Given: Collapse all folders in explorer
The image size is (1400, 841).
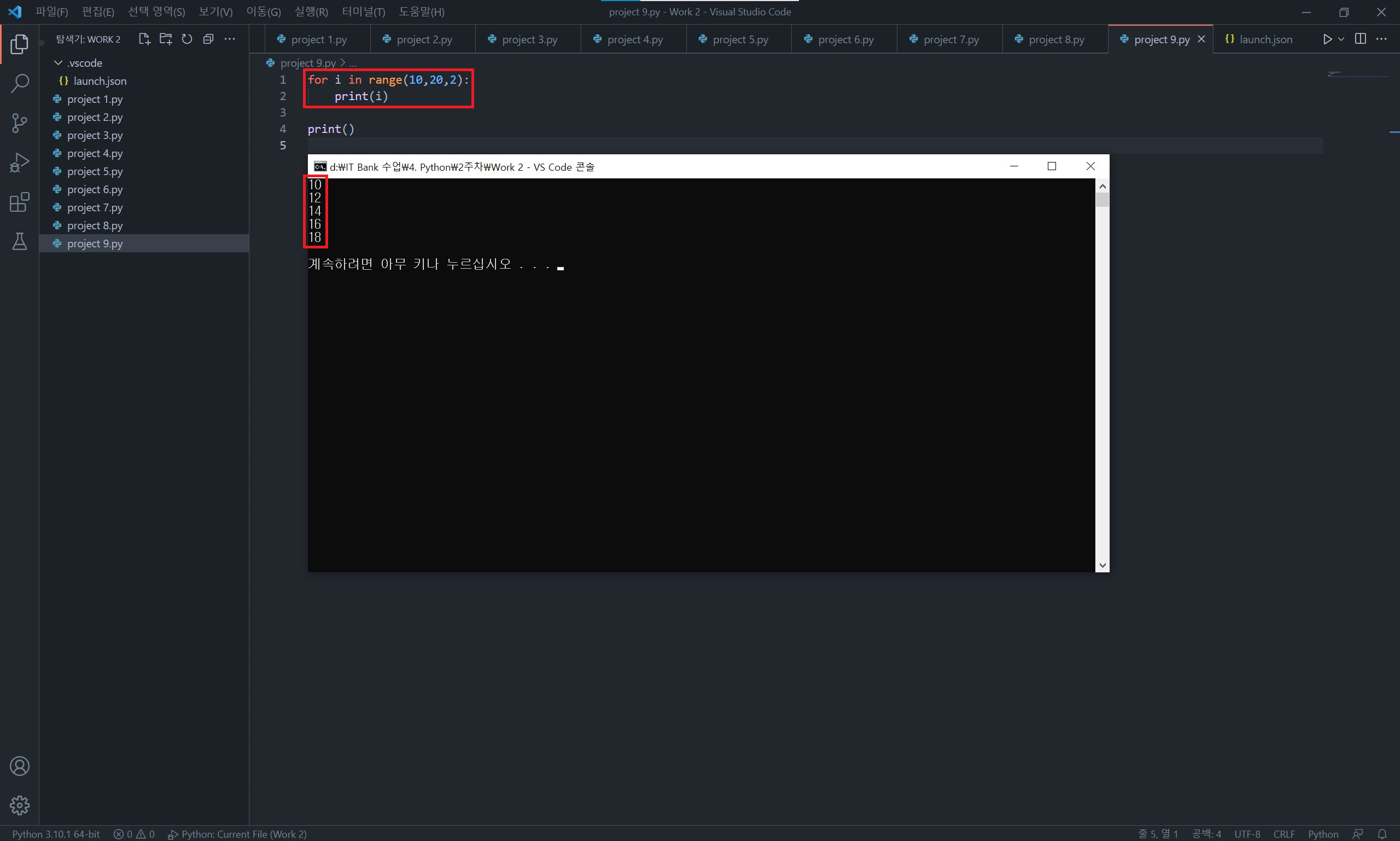Looking at the screenshot, I should pyautogui.click(x=208, y=39).
